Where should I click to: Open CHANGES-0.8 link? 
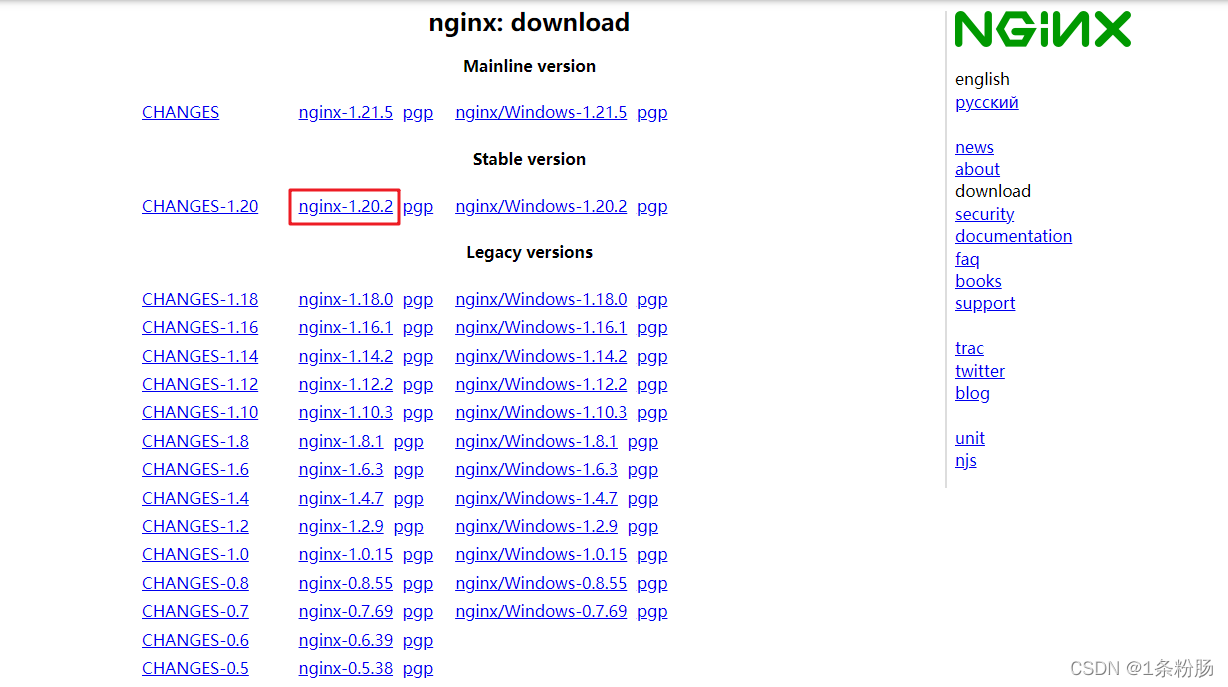[195, 584]
